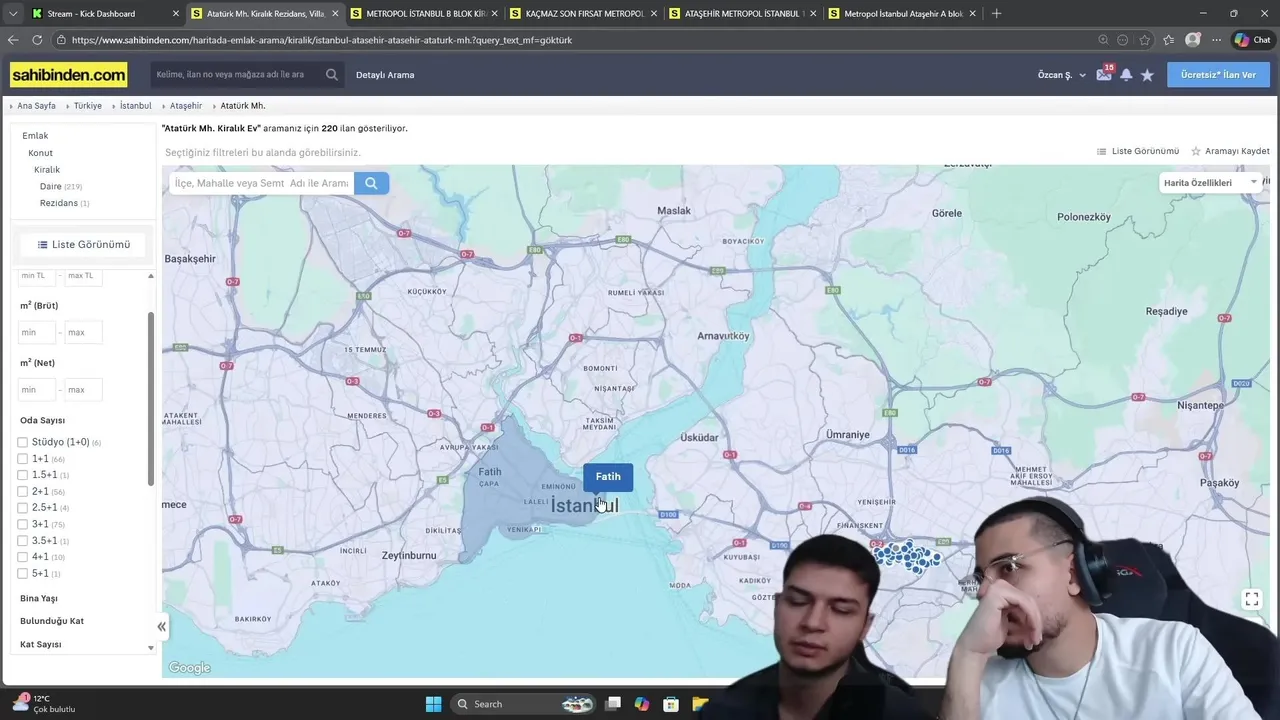The image size is (1280, 720).
Task: Select Rezidans (1) category
Action: pos(65,203)
